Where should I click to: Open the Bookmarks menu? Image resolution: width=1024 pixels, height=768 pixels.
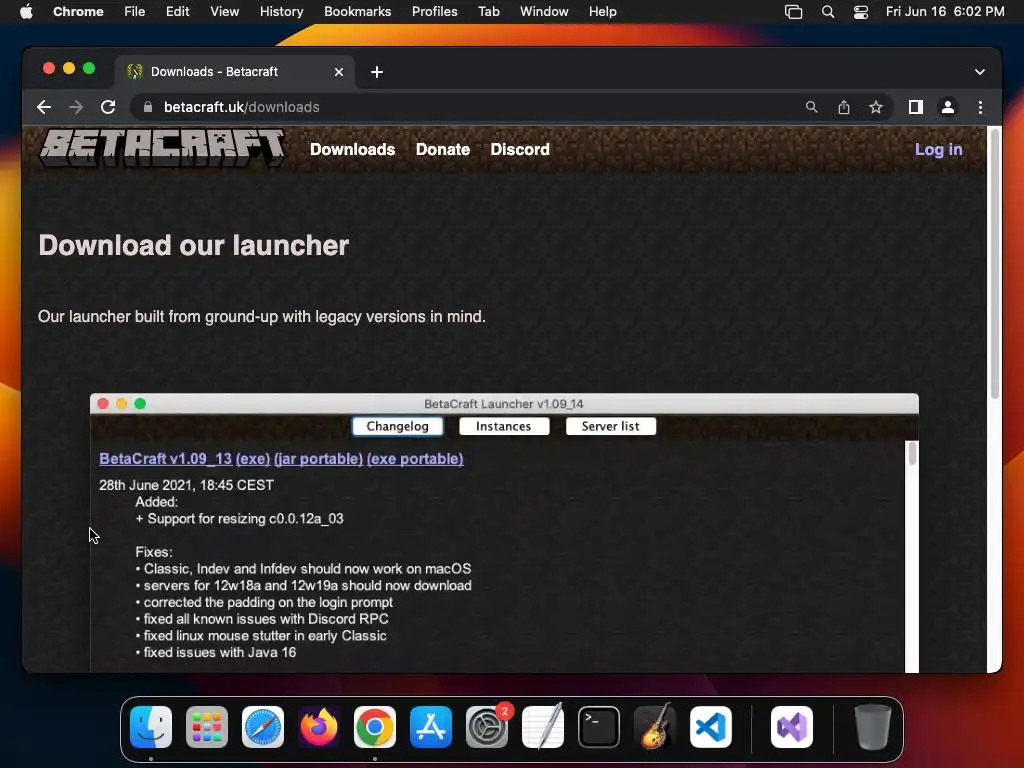click(357, 12)
